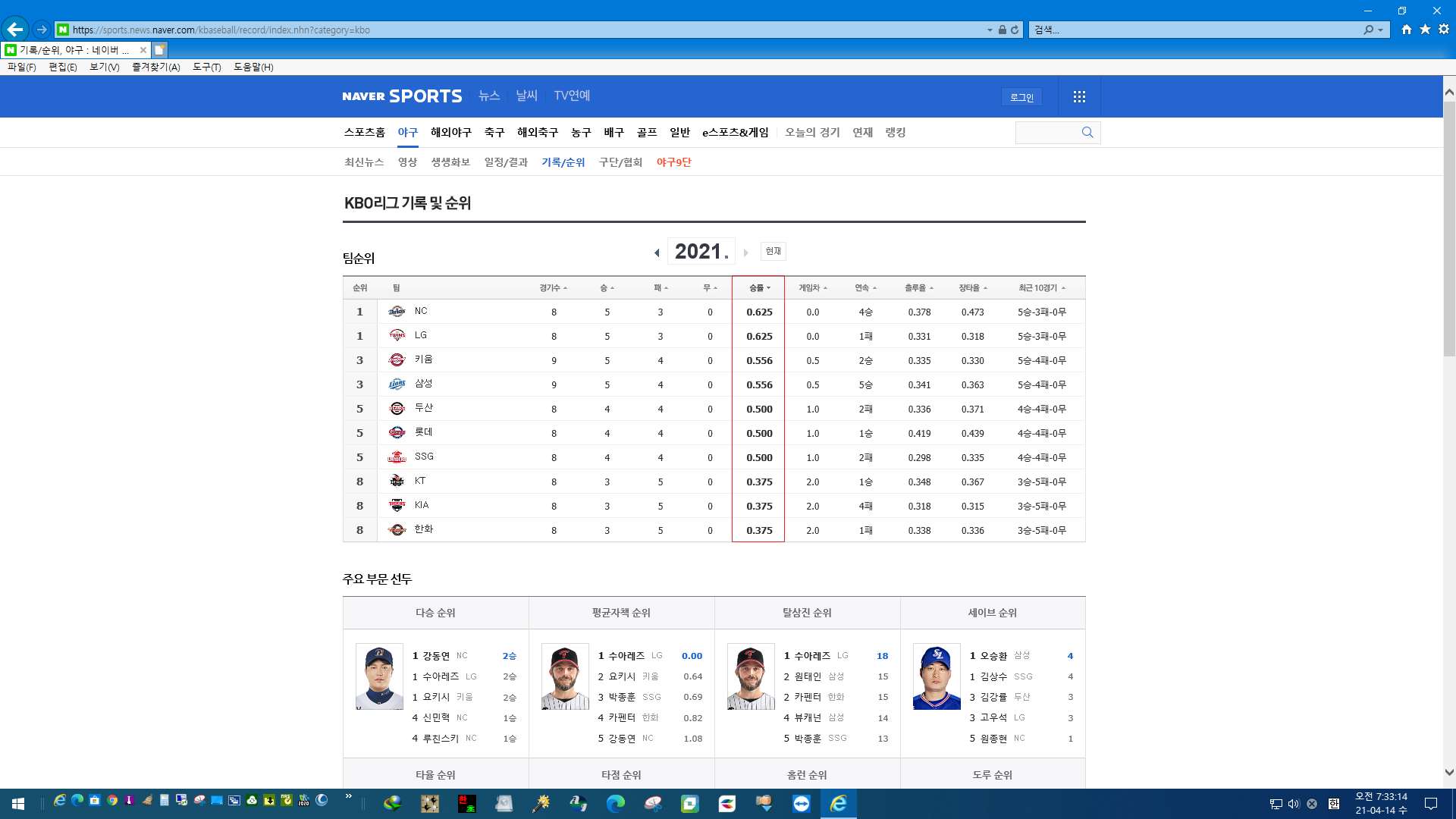1456x819 pixels.
Task: Select the 일정/결과 sub tab
Action: click(506, 162)
